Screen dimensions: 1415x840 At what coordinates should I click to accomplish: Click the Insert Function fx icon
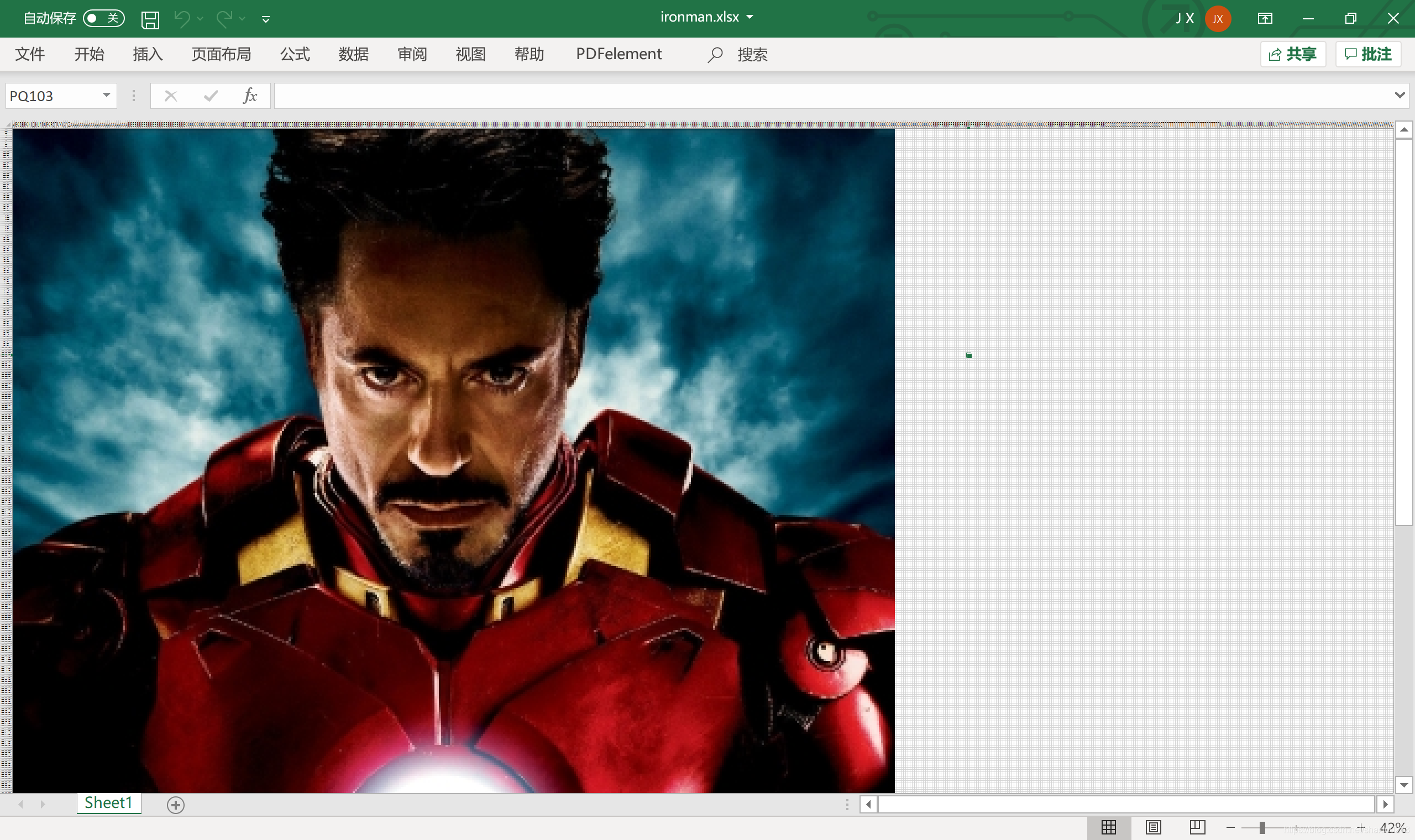pyautogui.click(x=250, y=96)
